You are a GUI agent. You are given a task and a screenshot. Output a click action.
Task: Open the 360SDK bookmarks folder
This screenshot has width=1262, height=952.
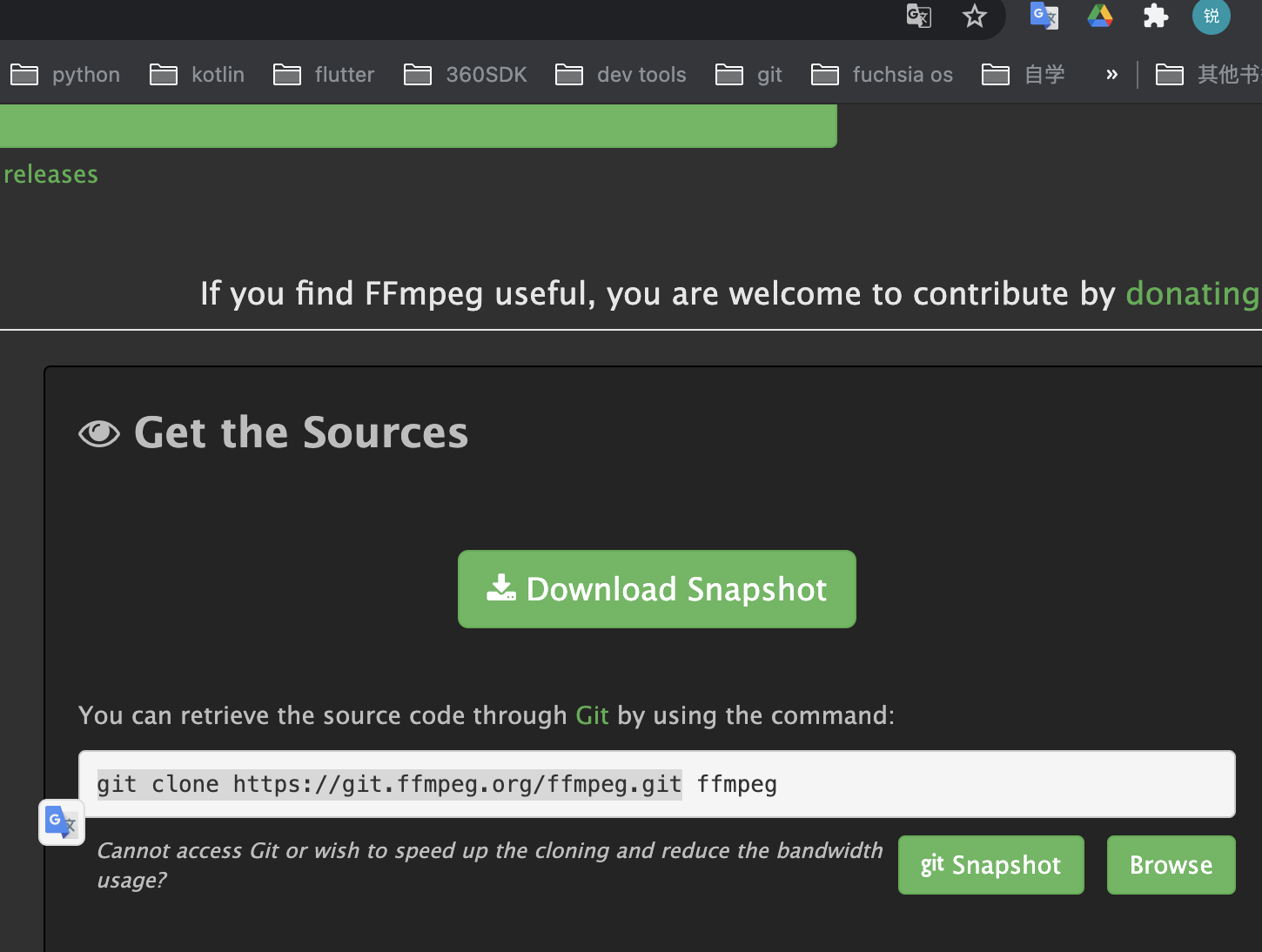[466, 75]
